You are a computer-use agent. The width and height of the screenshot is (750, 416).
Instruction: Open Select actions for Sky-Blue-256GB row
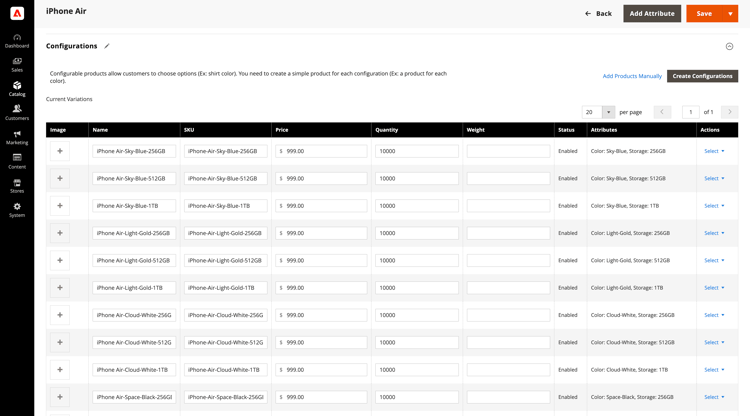click(714, 151)
